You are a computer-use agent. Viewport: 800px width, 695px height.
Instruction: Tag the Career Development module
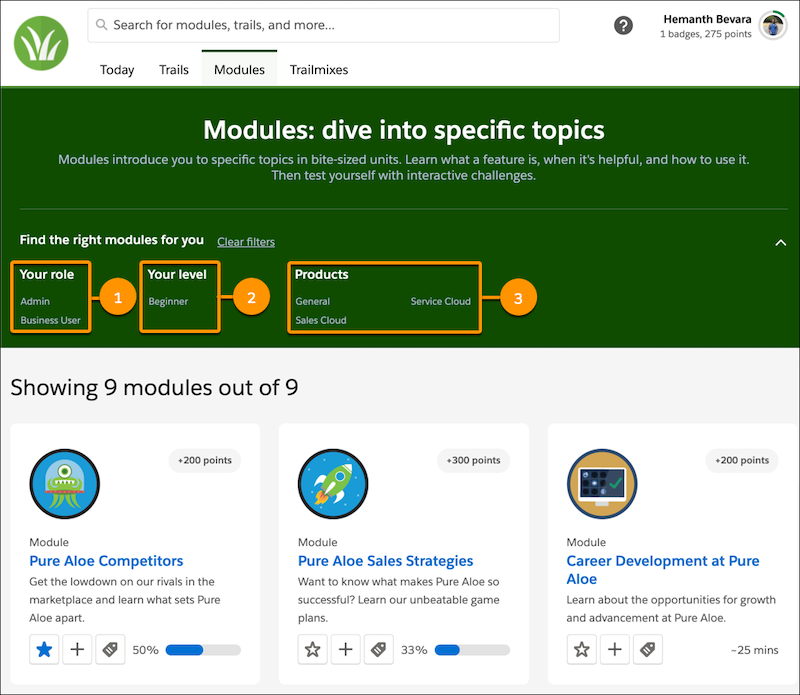tap(647, 650)
